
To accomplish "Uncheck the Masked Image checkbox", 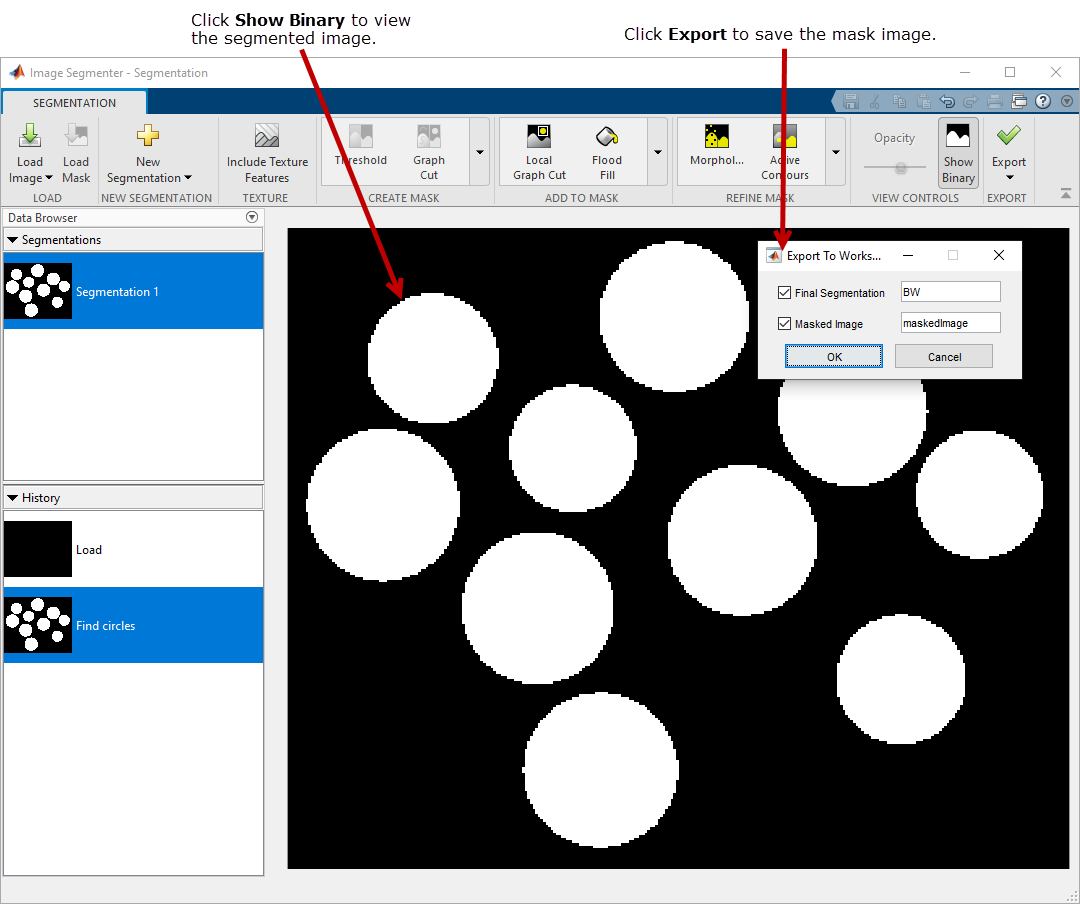I will click(784, 323).
